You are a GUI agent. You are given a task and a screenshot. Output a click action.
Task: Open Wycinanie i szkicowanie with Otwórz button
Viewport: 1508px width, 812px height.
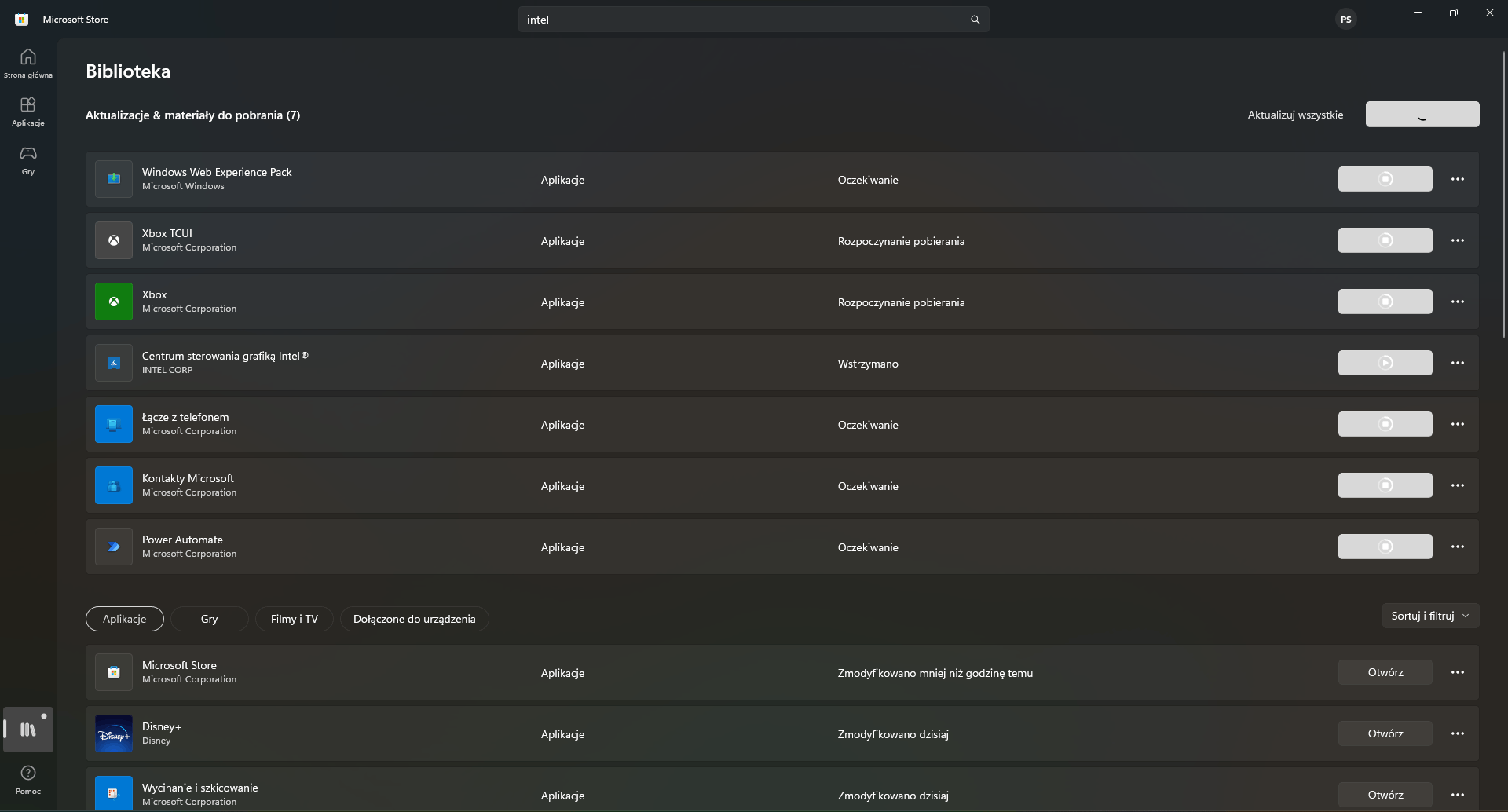[x=1385, y=795]
